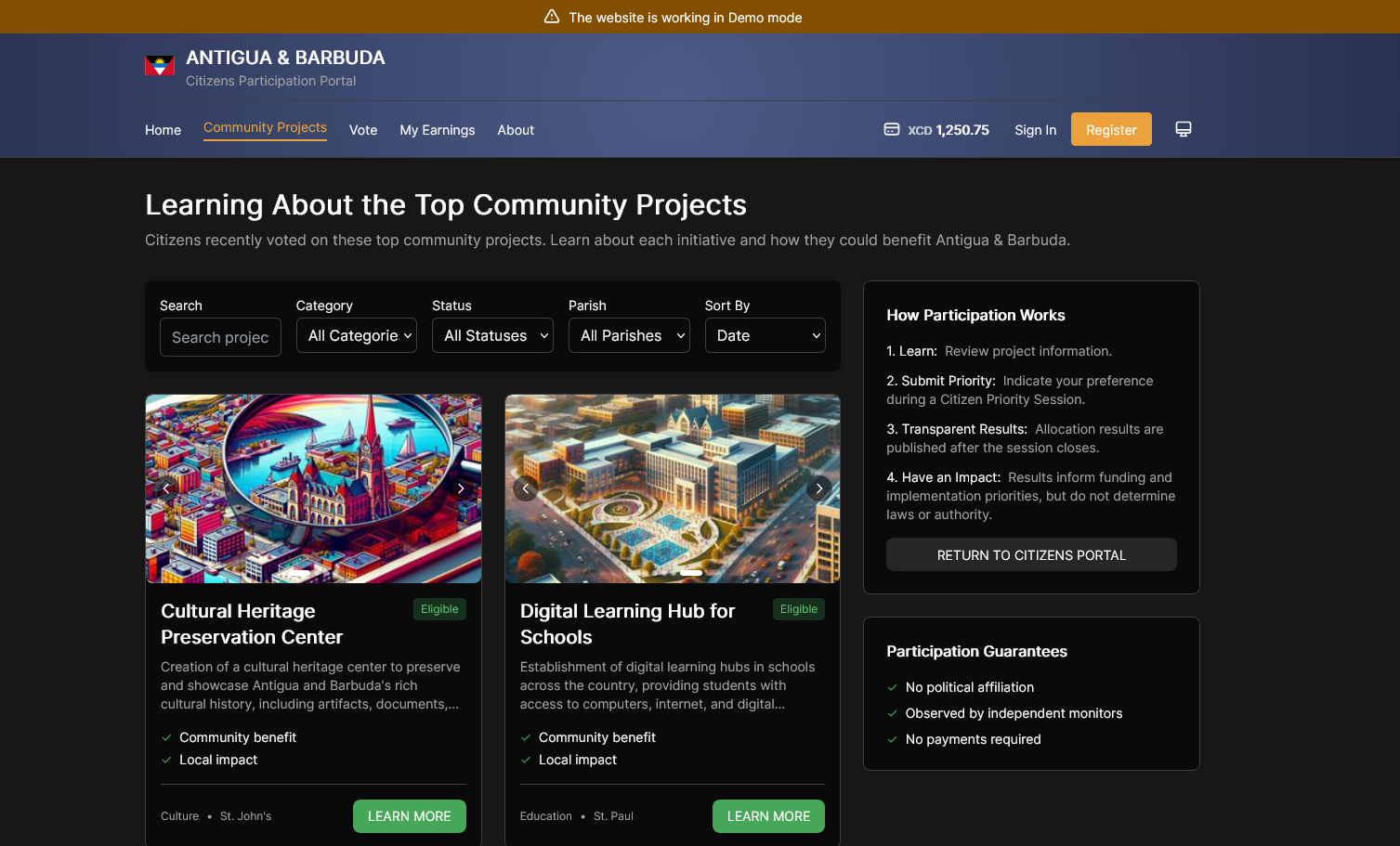
Task: Show next image on Cultural Heritage card
Action: 460,488
